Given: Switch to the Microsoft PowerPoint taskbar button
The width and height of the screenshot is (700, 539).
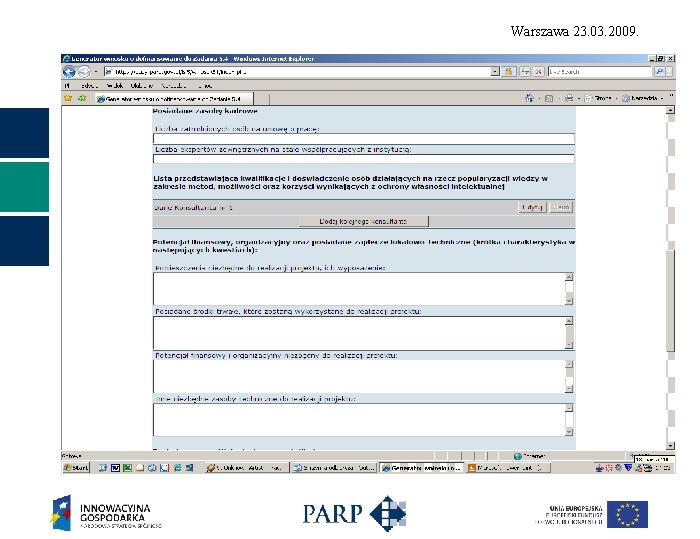Looking at the screenshot, I should click(508, 468).
